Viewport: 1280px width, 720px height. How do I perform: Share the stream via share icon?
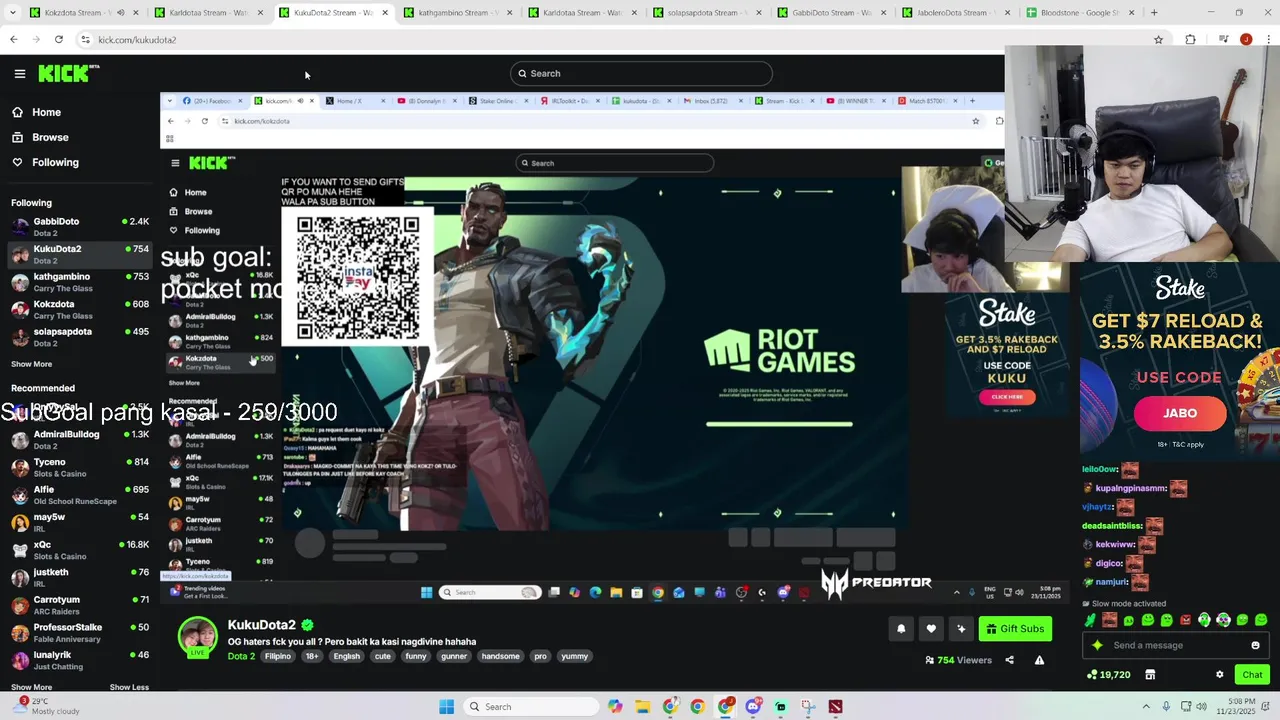click(x=1009, y=660)
